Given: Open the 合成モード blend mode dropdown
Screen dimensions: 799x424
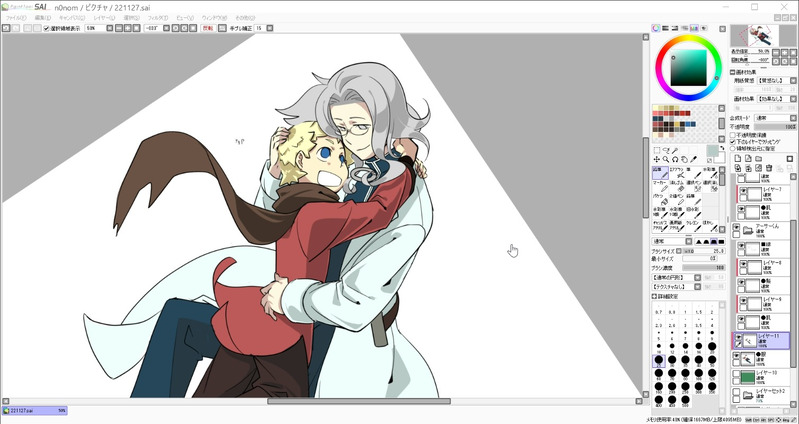Looking at the screenshot, I should pyautogui.click(x=793, y=118).
